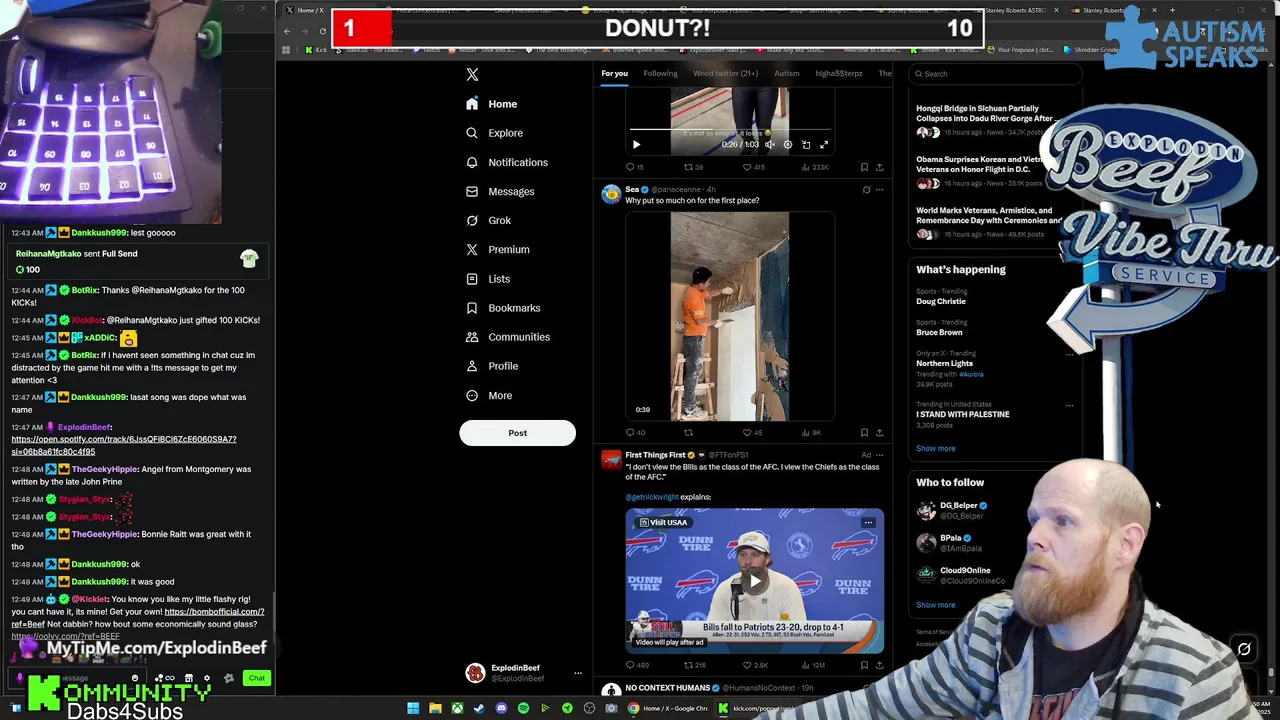
Task: Open Grok in the sidebar
Action: (x=488, y=220)
